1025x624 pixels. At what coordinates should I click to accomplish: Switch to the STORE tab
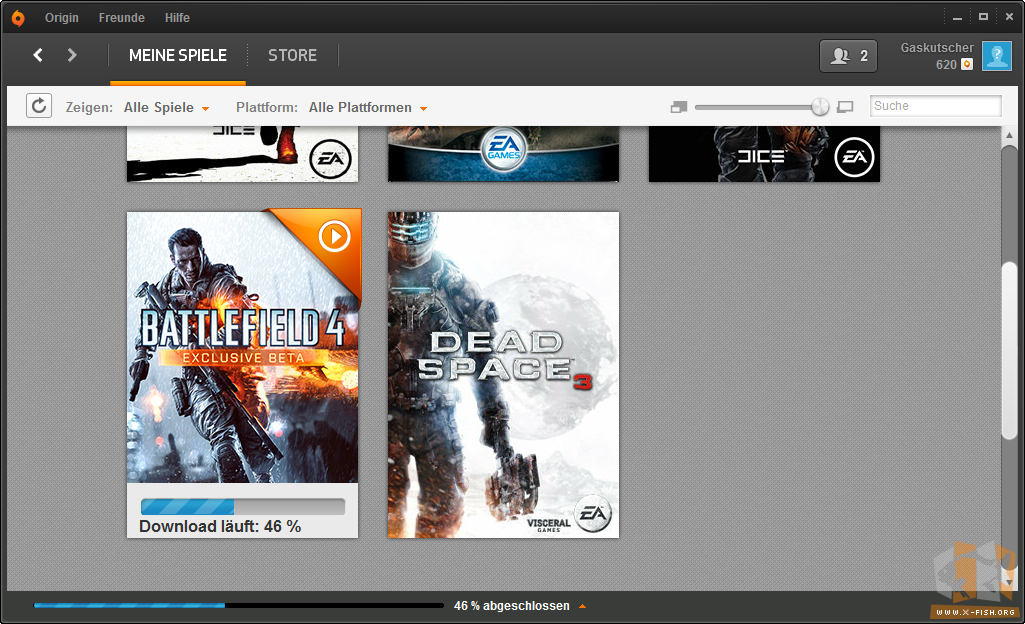point(292,56)
